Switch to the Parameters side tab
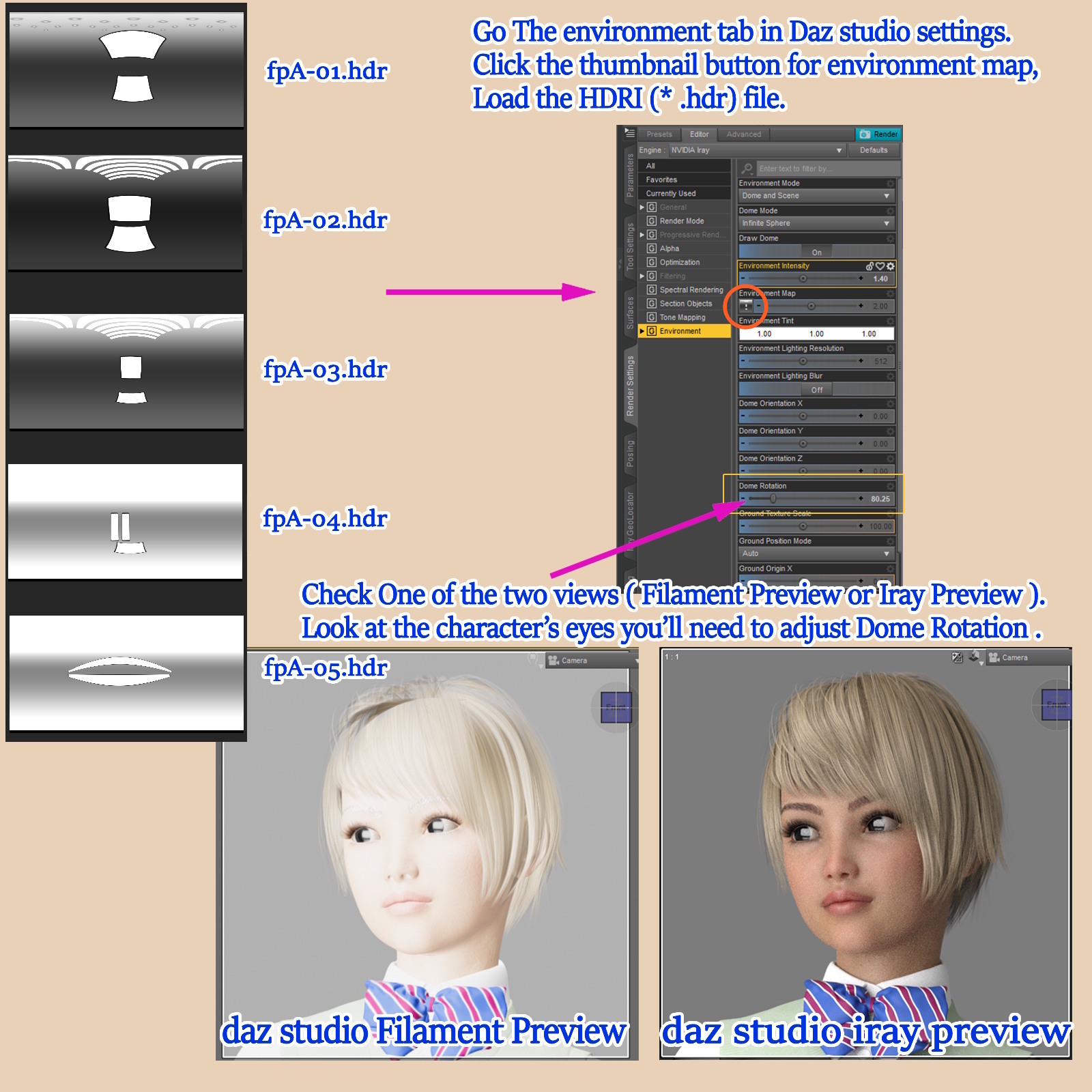The image size is (1092, 1092). click(629, 175)
